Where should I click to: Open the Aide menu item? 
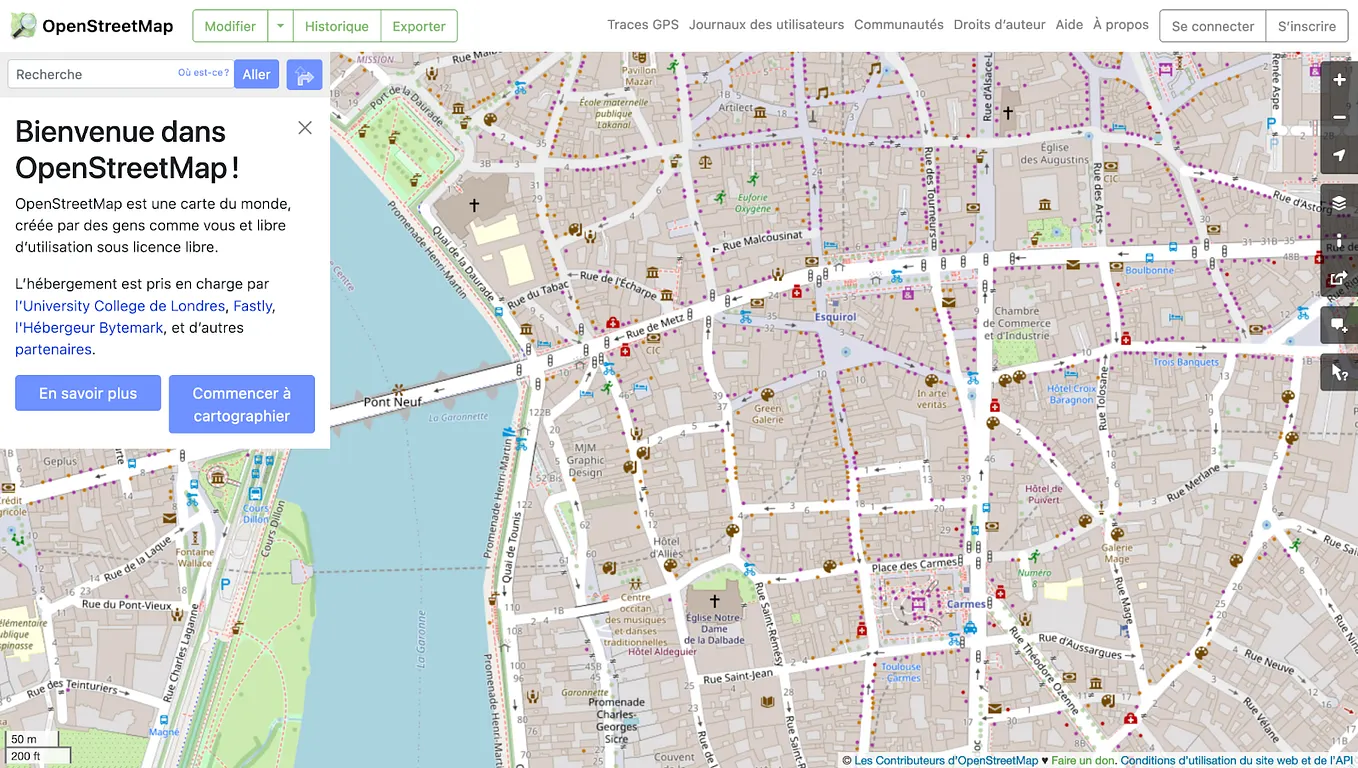[x=1069, y=24]
